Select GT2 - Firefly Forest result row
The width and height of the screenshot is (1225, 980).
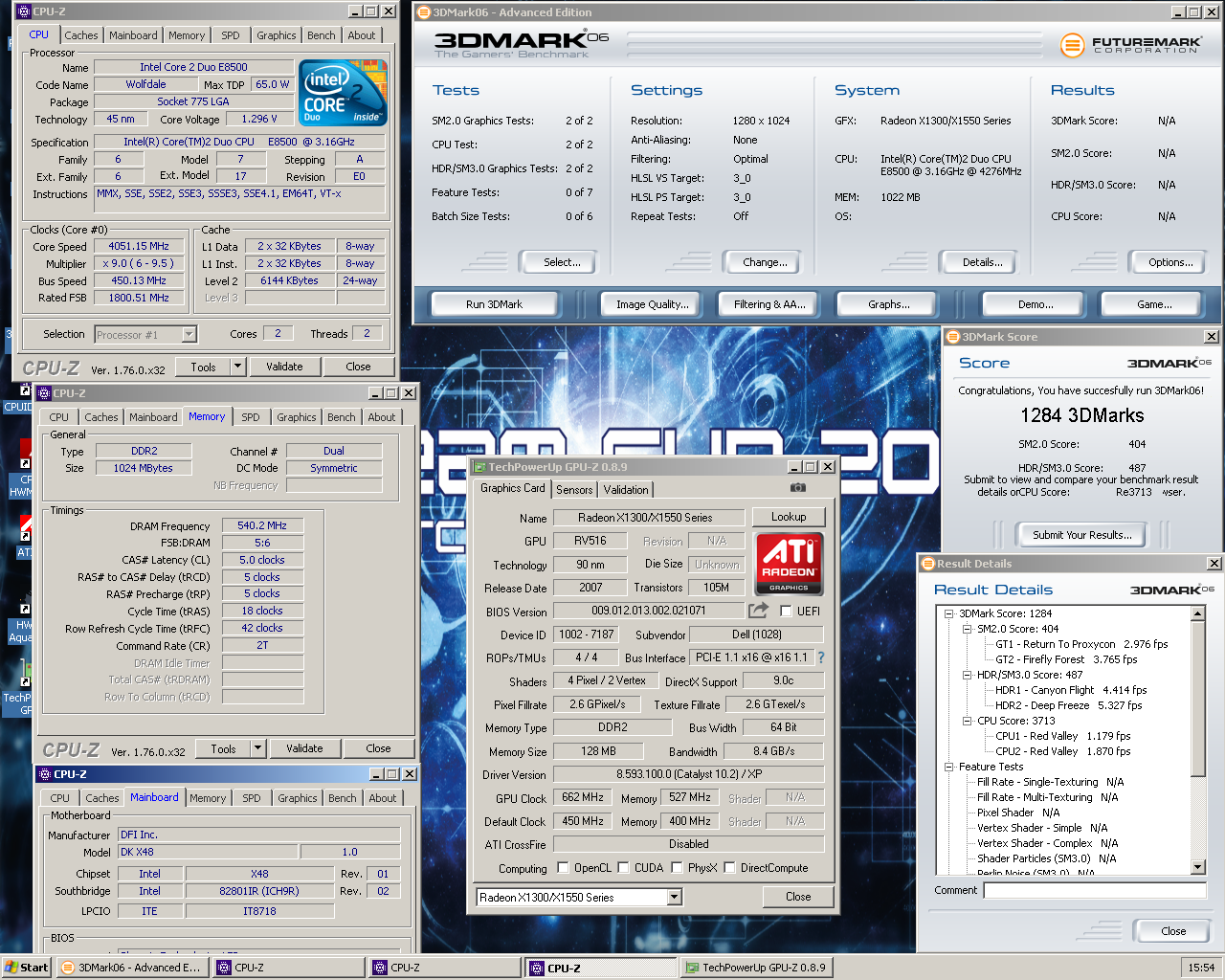click(1066, 659)
